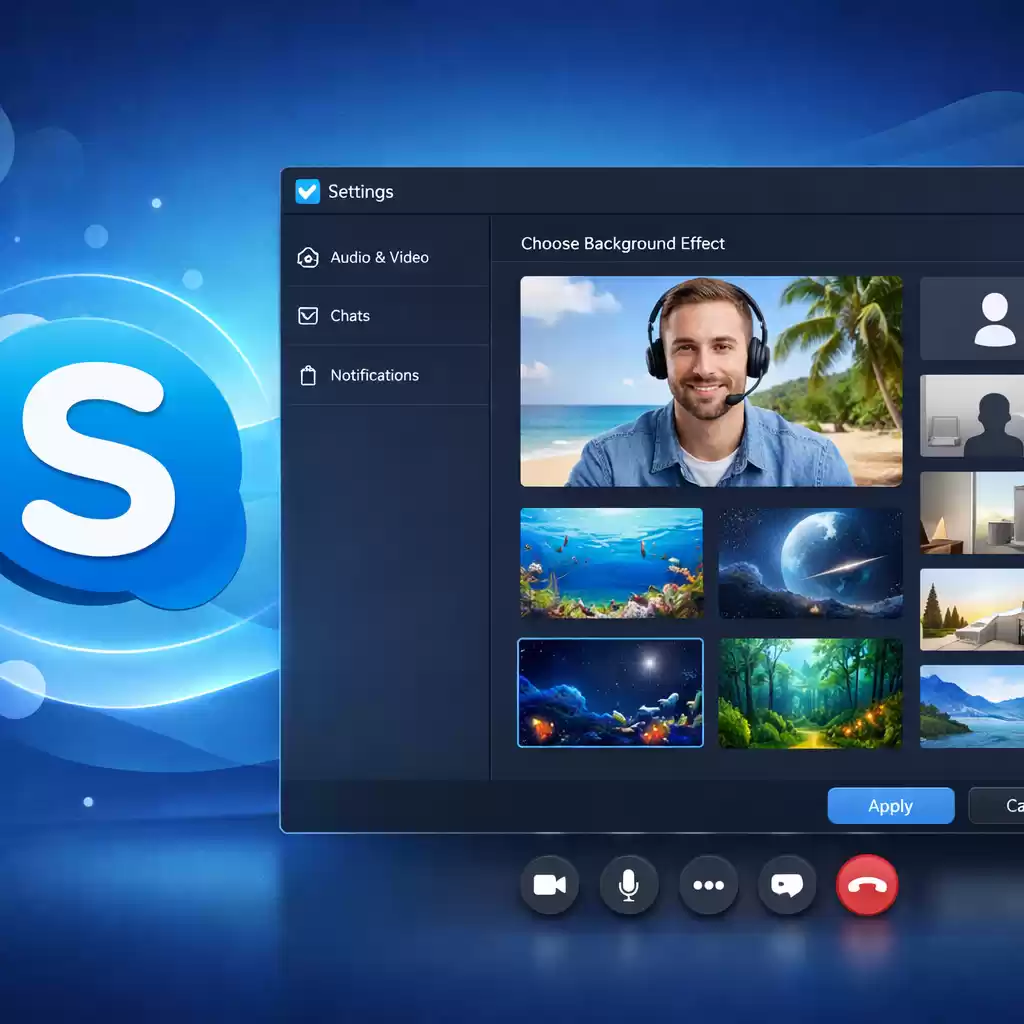Click the Audio & Video camera icon
The width and height of the screenshot is (1024, 1024).
tap(308, 257)
